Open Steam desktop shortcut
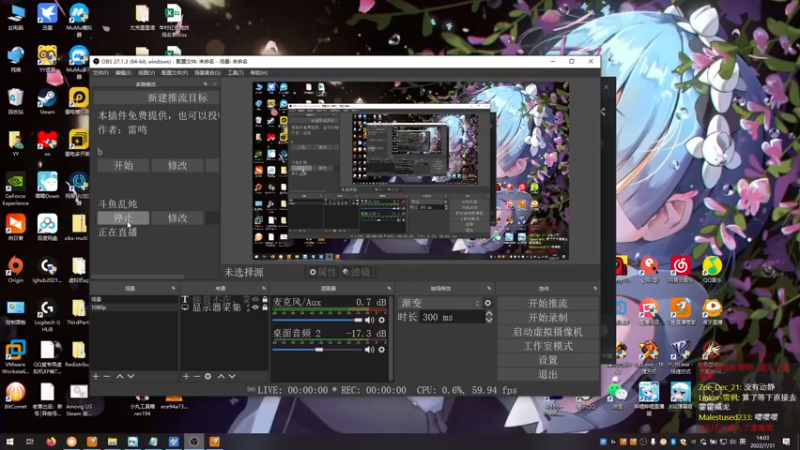 (47, 102)
